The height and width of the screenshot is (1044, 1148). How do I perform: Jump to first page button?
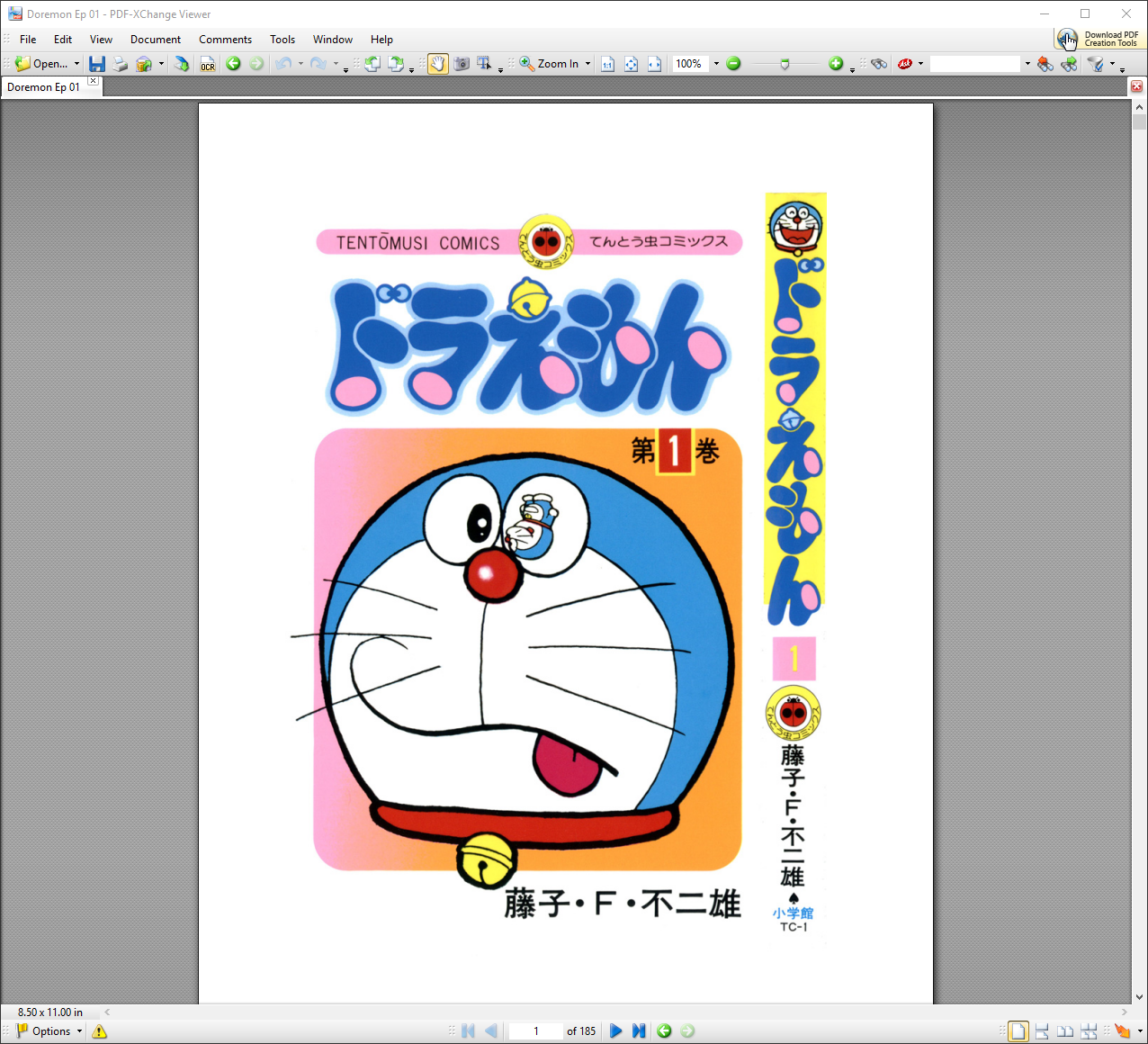[x=468, y=1031]
